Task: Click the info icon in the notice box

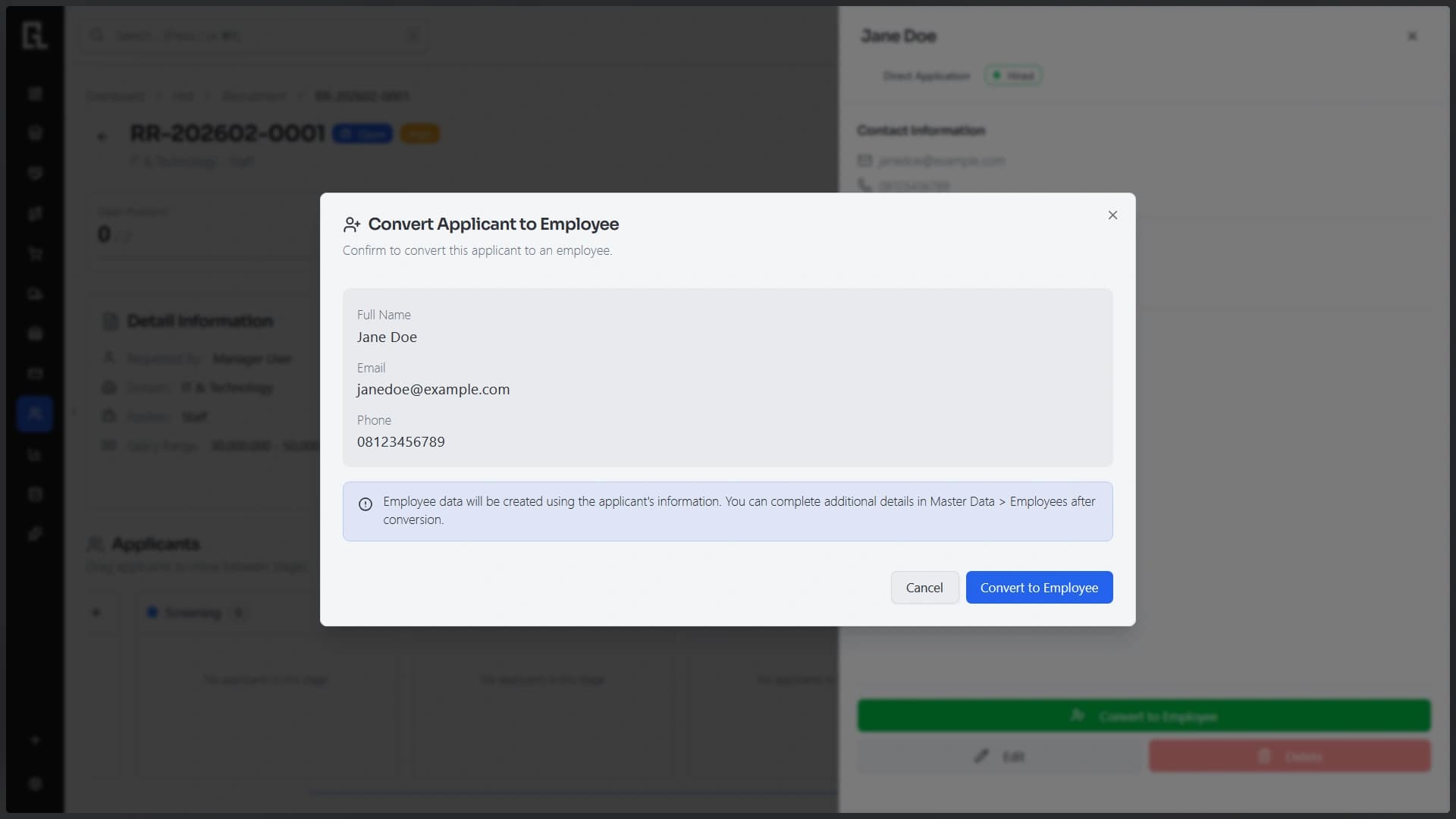Action: (x=366, y=504)
